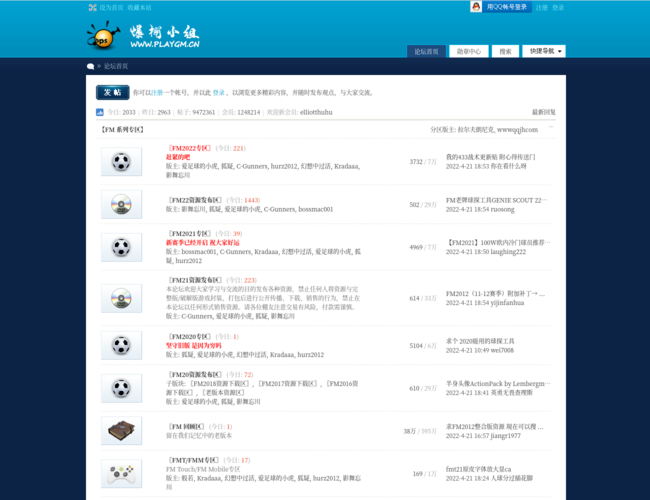Open the 搜索 tab
Screen dimensions: 650x500
click(505, 51)
